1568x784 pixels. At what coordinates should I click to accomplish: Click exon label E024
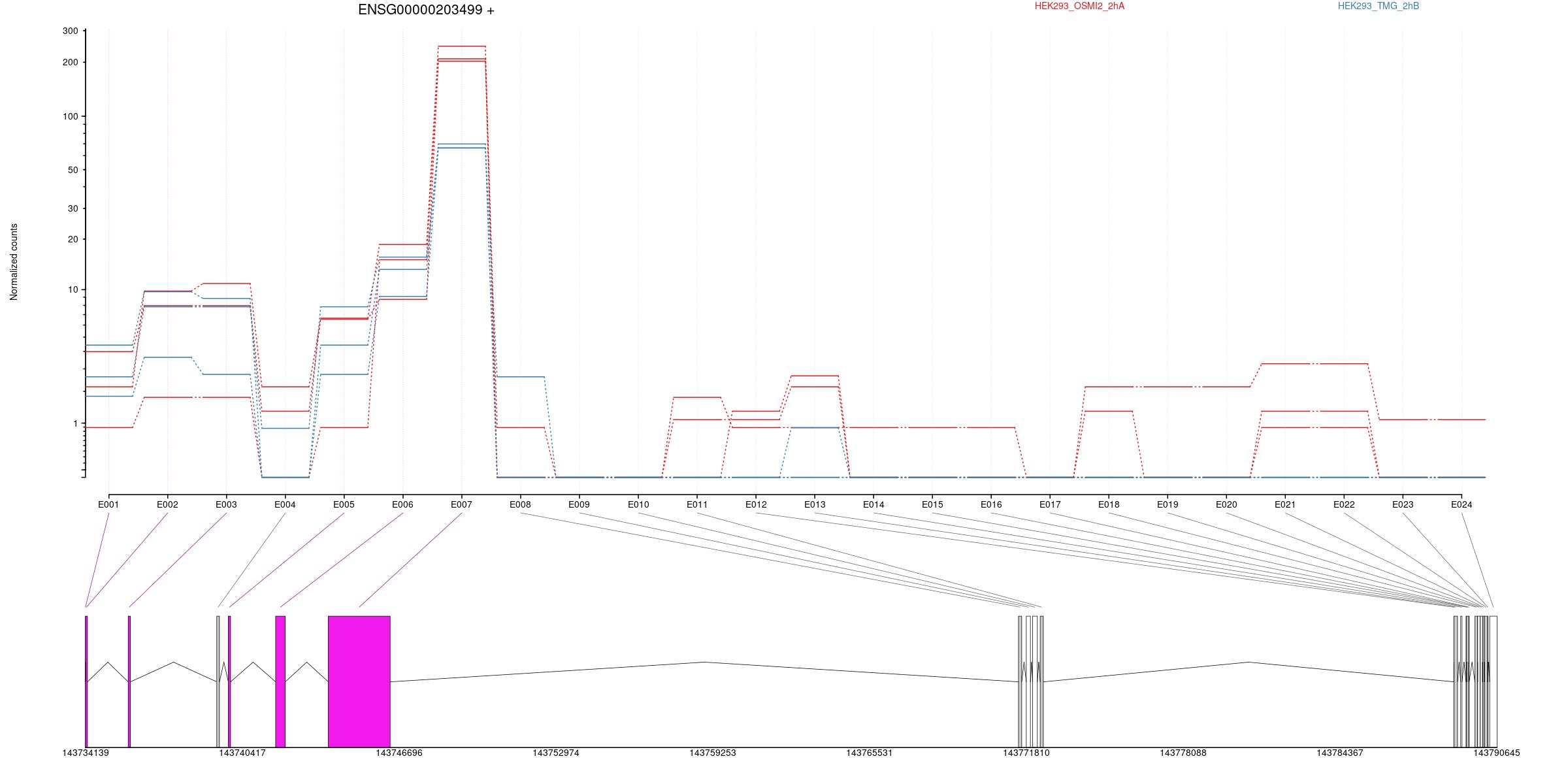pyautogui.click(x=1462, y=504)
